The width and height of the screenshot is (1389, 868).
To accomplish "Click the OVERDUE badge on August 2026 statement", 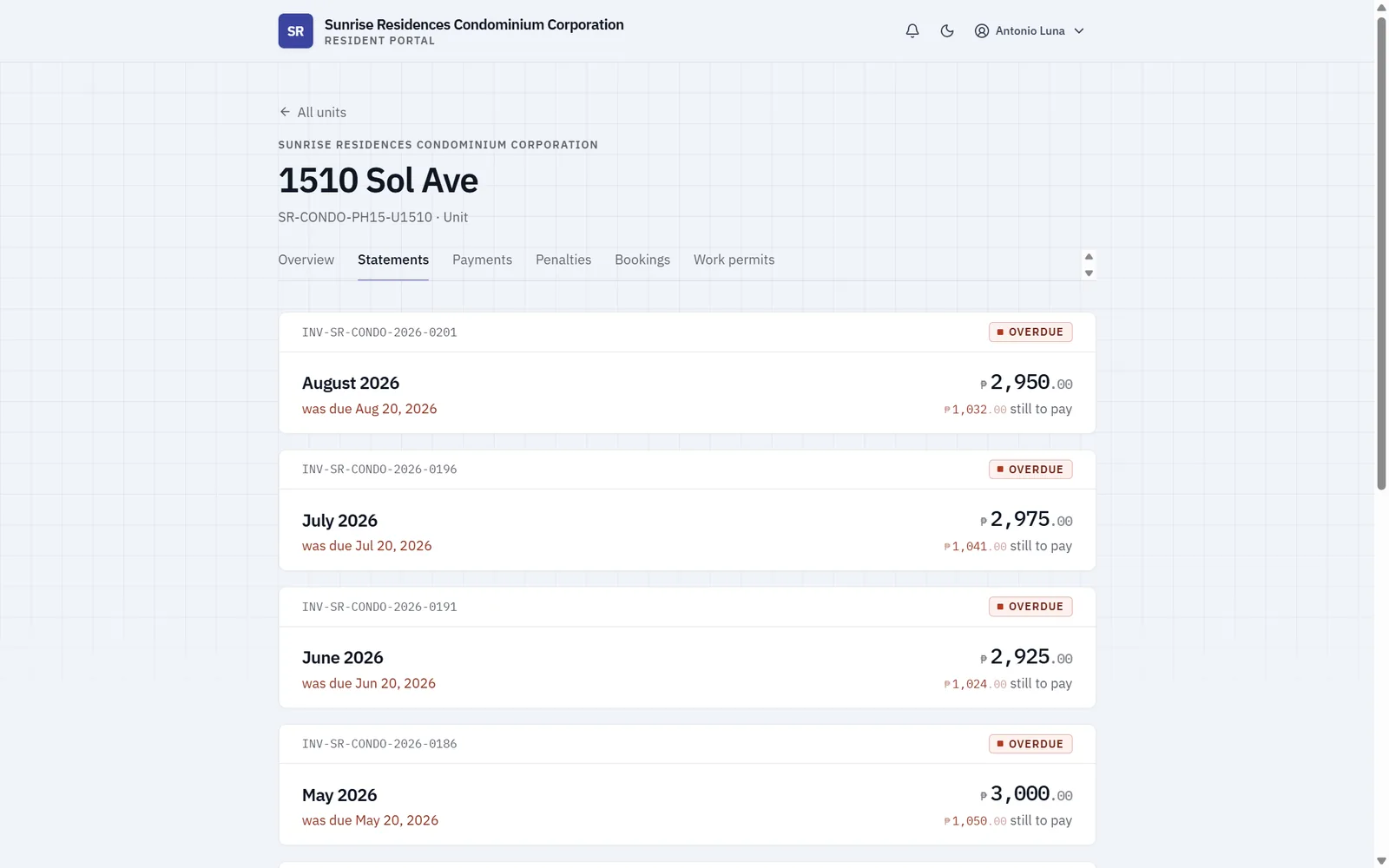I will [x=1030, y=332].
